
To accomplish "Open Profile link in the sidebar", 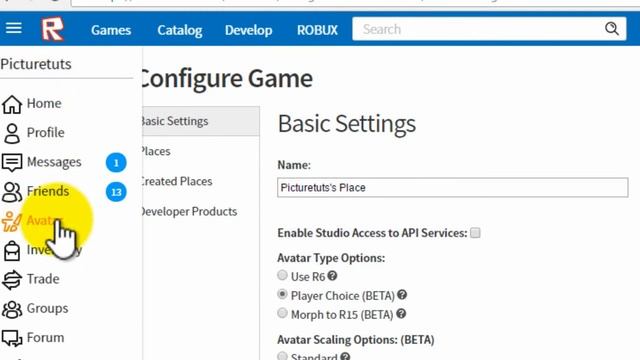I will coord(46,133).
